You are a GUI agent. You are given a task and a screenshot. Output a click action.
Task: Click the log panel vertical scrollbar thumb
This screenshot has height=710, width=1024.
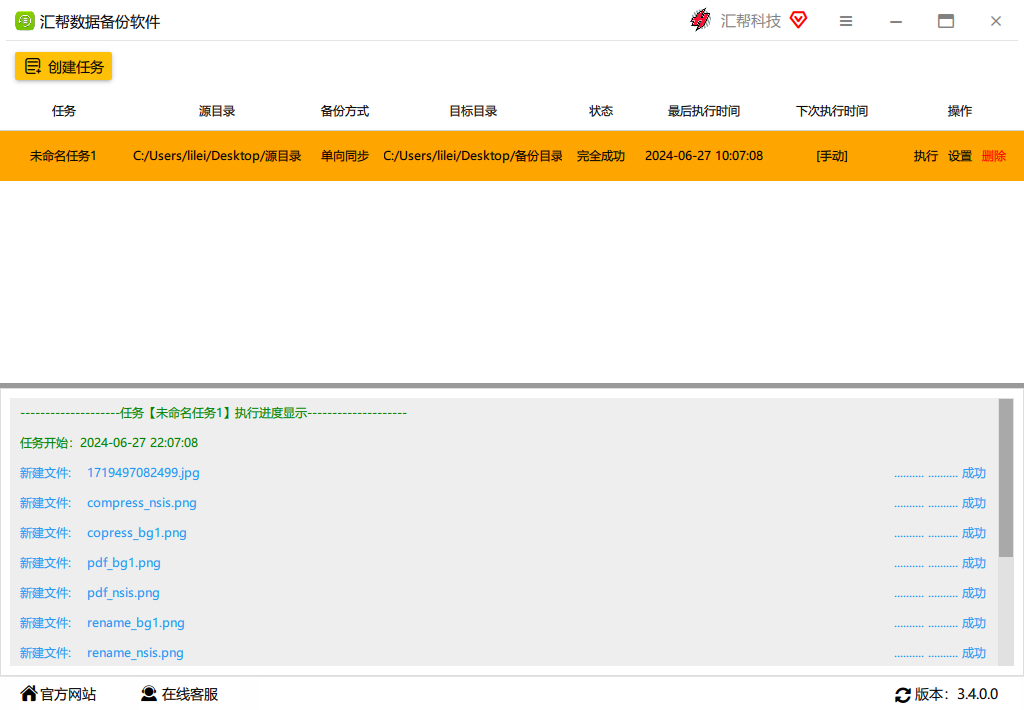point(1005,478)
